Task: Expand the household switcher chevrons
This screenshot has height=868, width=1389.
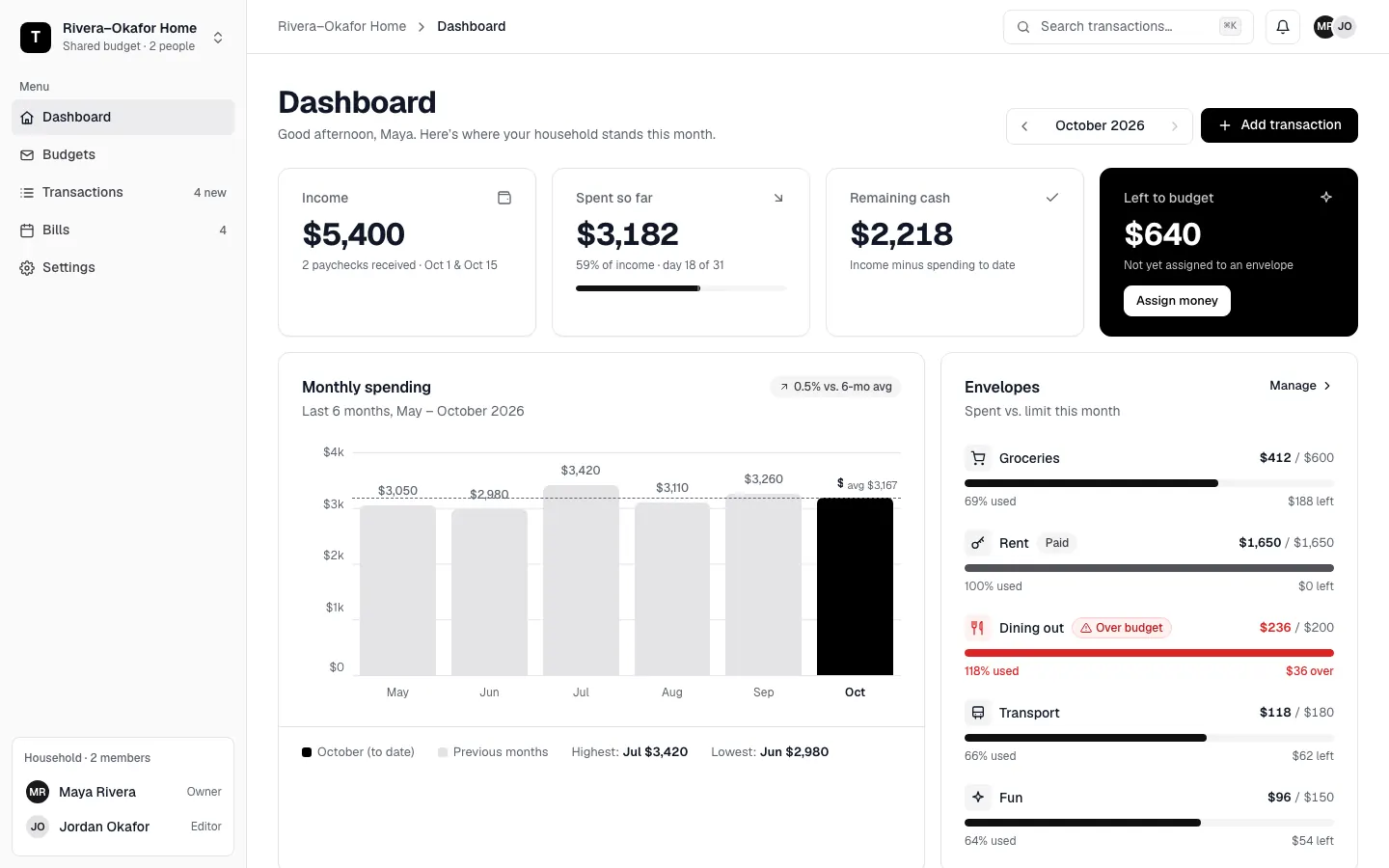Action: 218,38
